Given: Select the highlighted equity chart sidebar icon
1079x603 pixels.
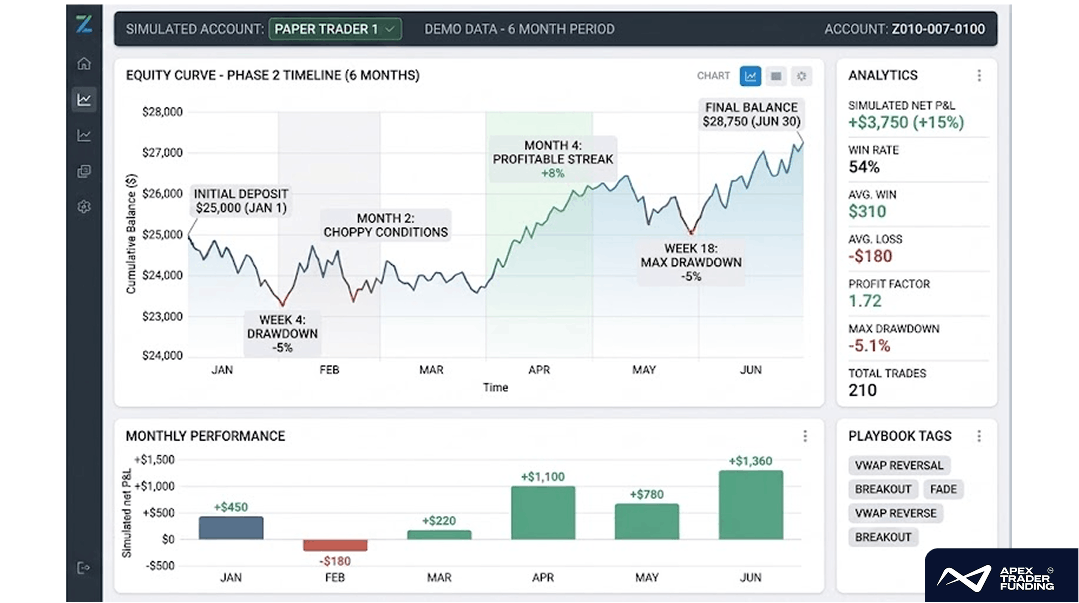Looking at the screenshot, I should [x=84, y=100].
